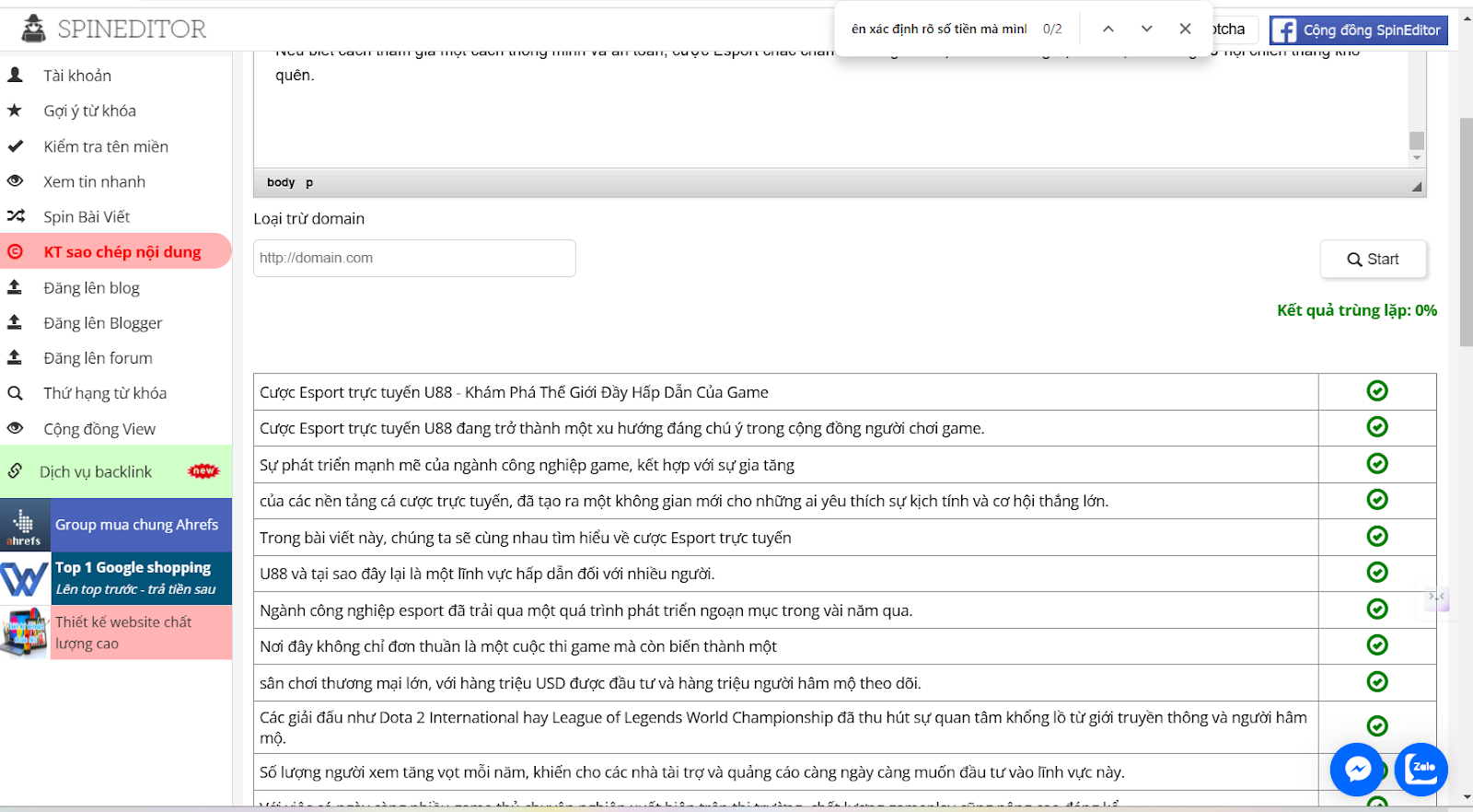Close the find in page bar
The width and height of the screenshot is (1473, 812).
point(1186,29)
